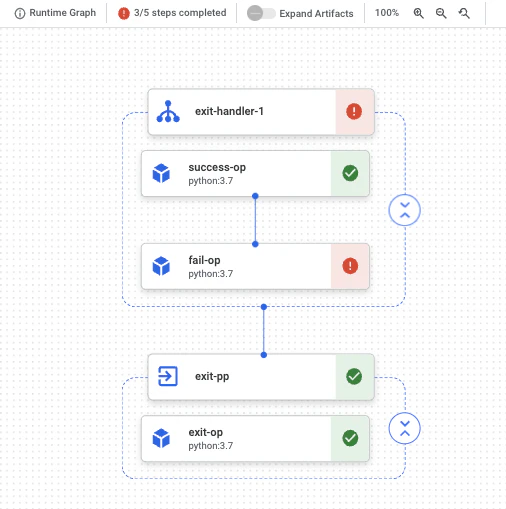The height and width of the screenshot is (509, 506).
Task: Click the exit-op blue cube icon
Action: pyautogui.click(x=161, y=438)
